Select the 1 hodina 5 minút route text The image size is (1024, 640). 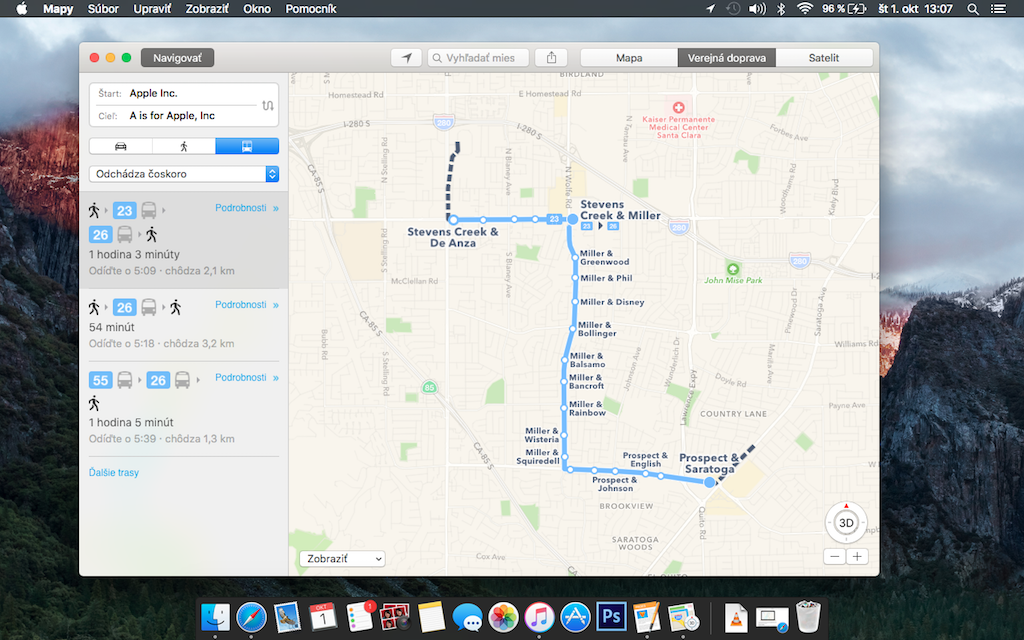pyautogui.click(x=131, y=423)
